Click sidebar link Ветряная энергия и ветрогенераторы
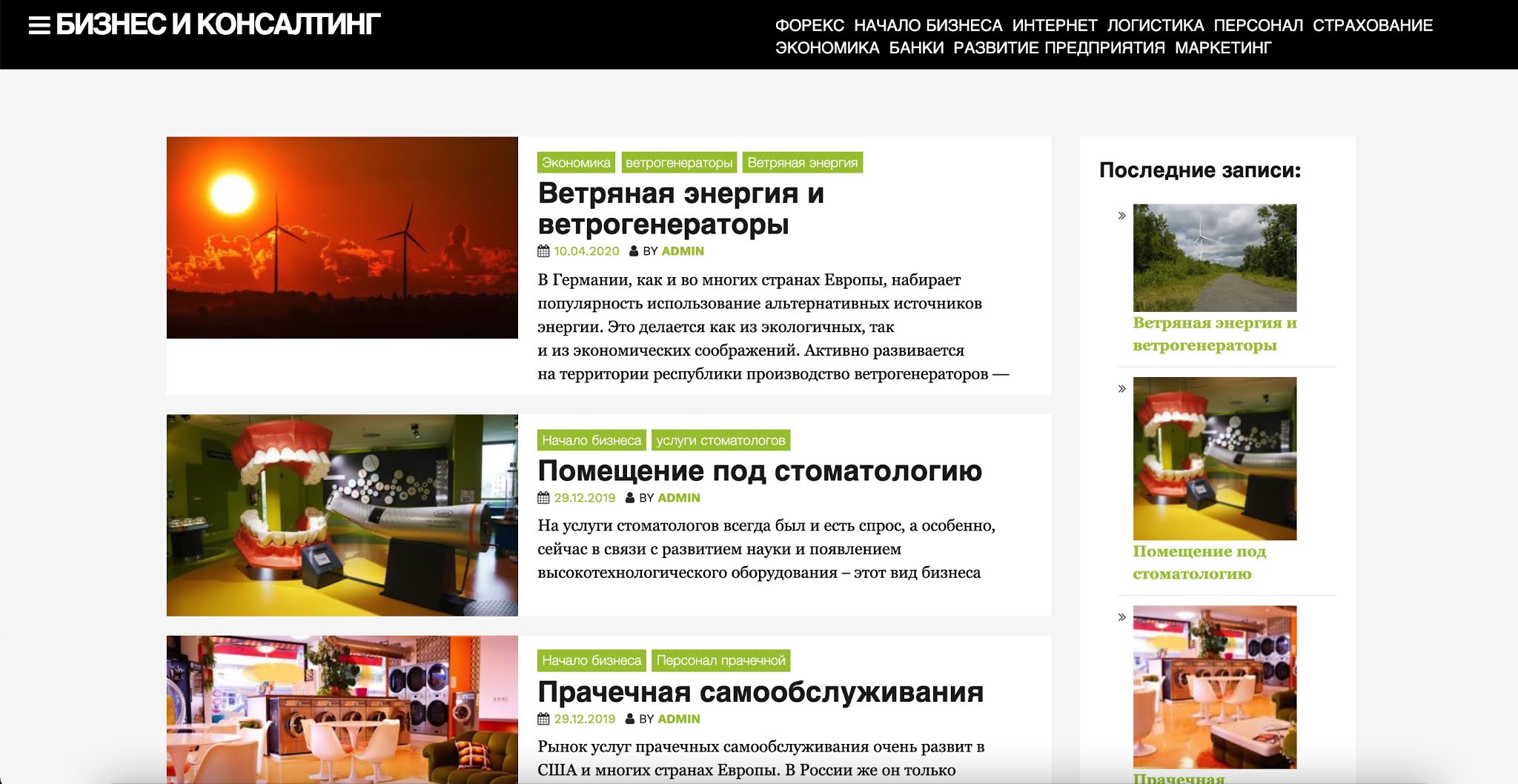The image size is (1518, 784). 1215,334
